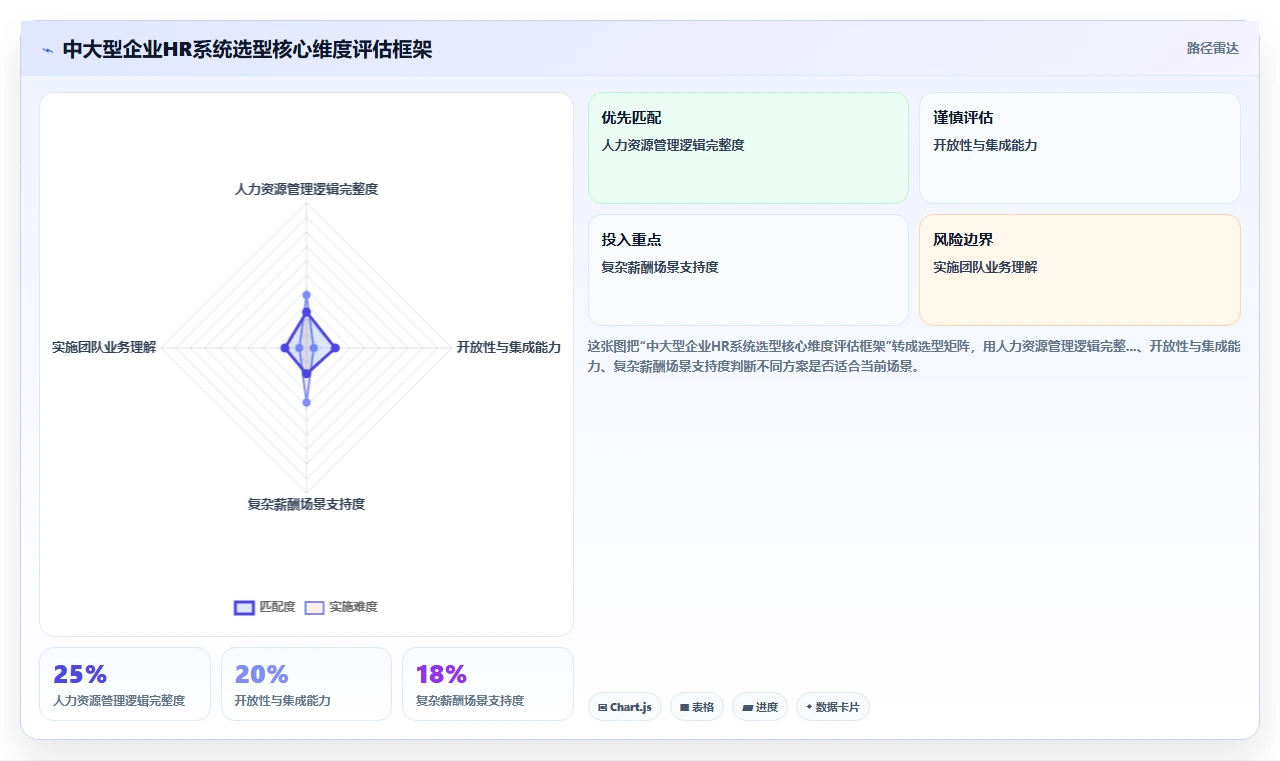Click the radar data point on right axis
The height and width of the screenshot is (761, 1280).
click(x=335, y=347)
